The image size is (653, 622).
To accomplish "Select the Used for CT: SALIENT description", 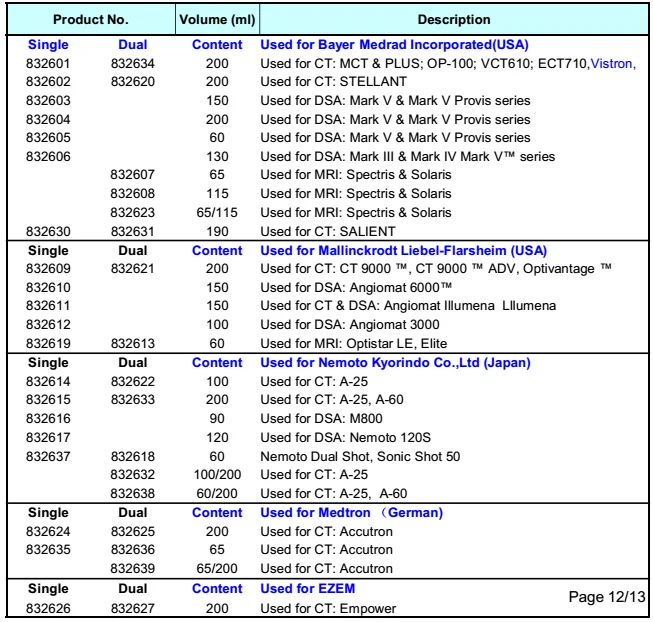I will click(x=328, y=231).
